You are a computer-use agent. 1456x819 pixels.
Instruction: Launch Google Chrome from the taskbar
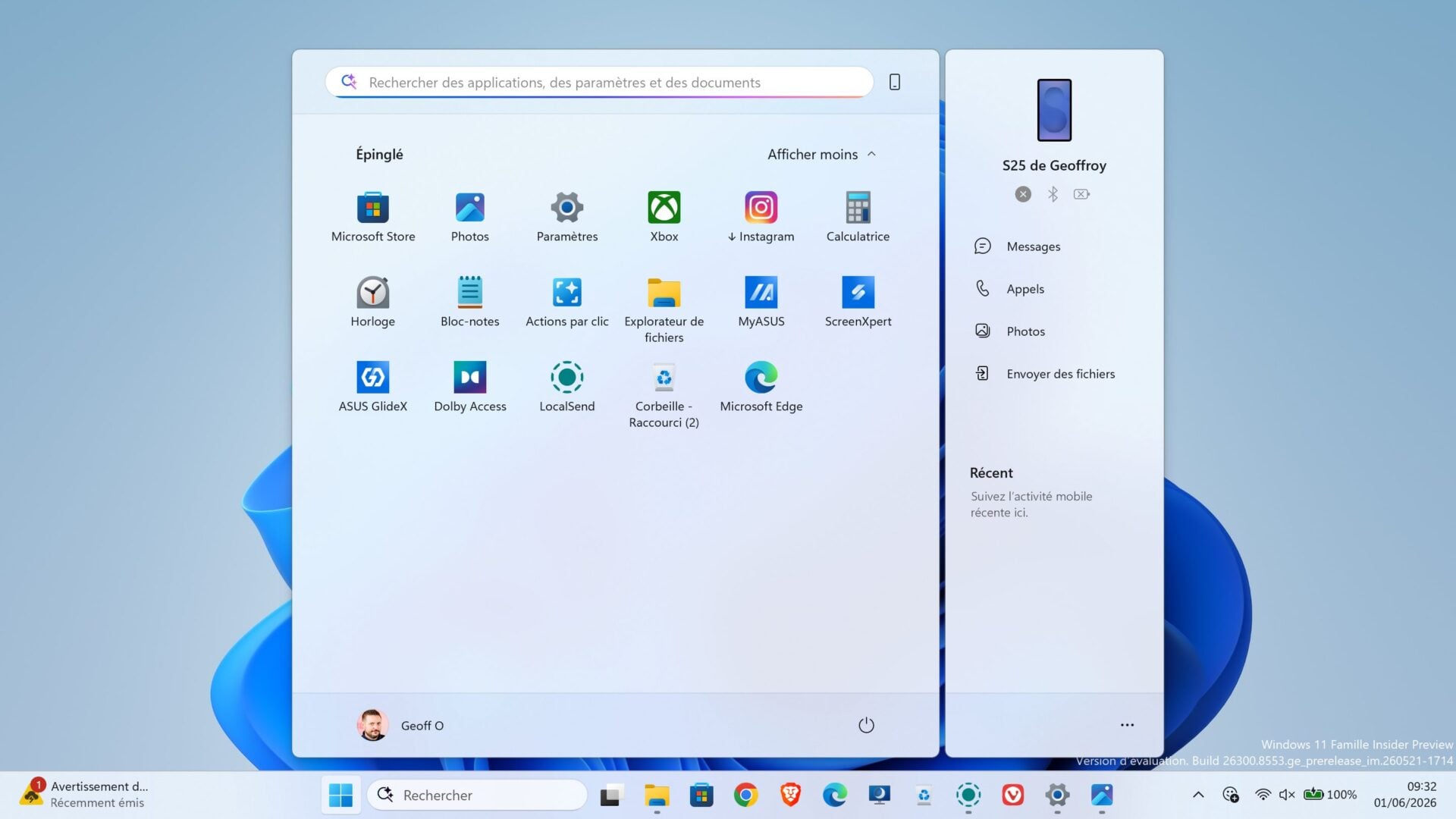(x=746, y=795)
